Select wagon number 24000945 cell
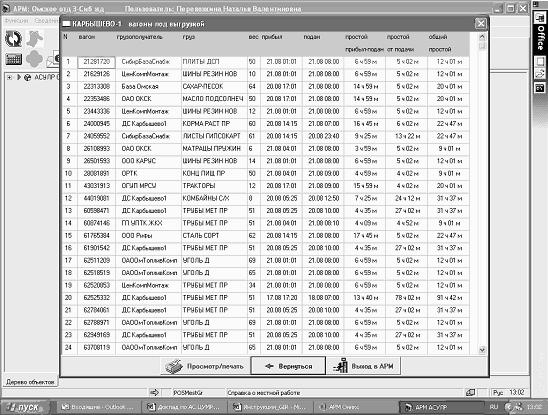The width and height of the screenshot is (548, 415). 96,124
